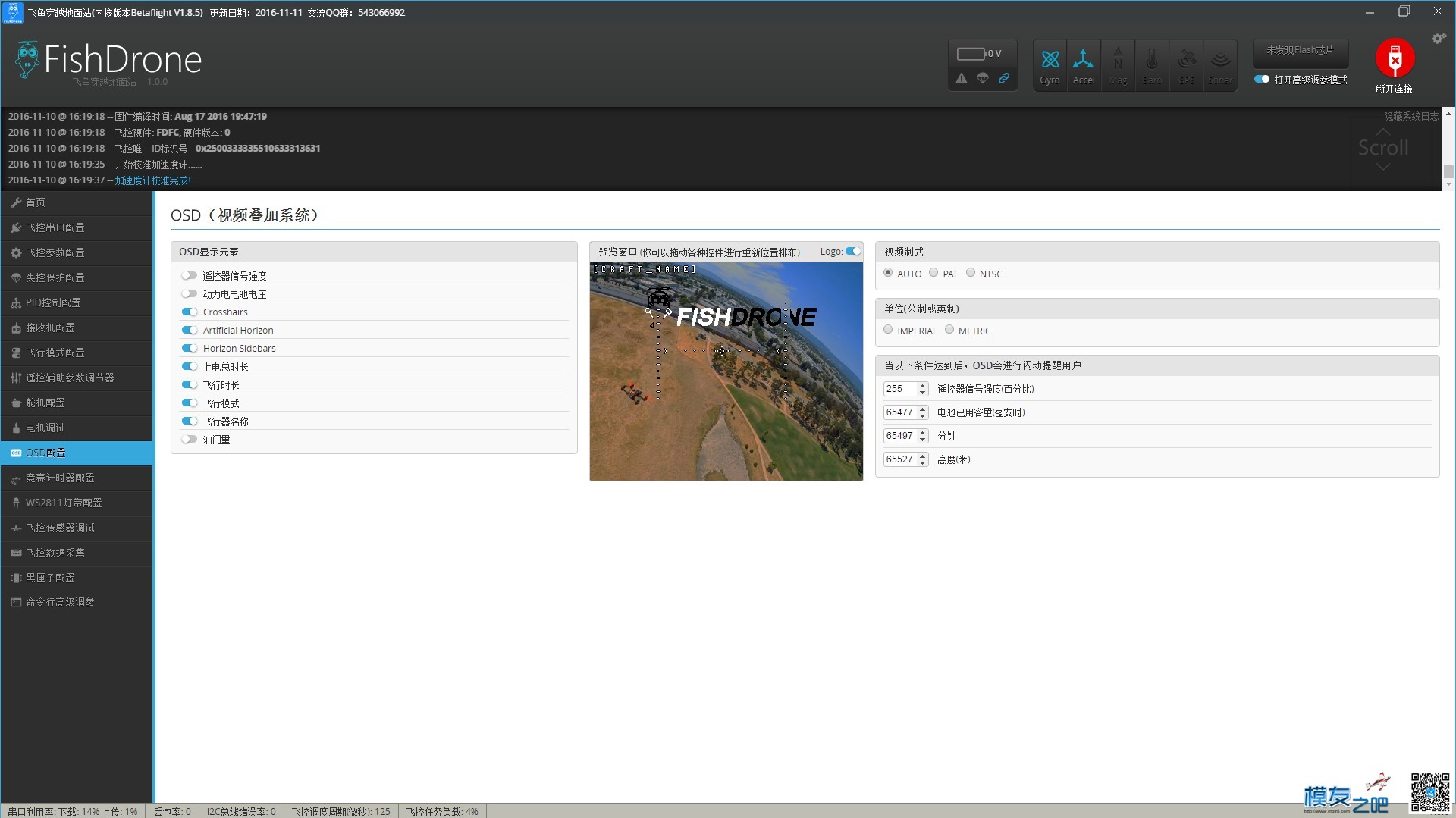This screenshot has height=818, width=1456.
Task: Toggle 上电总时长 OSD element
Action: pos(190,366)
